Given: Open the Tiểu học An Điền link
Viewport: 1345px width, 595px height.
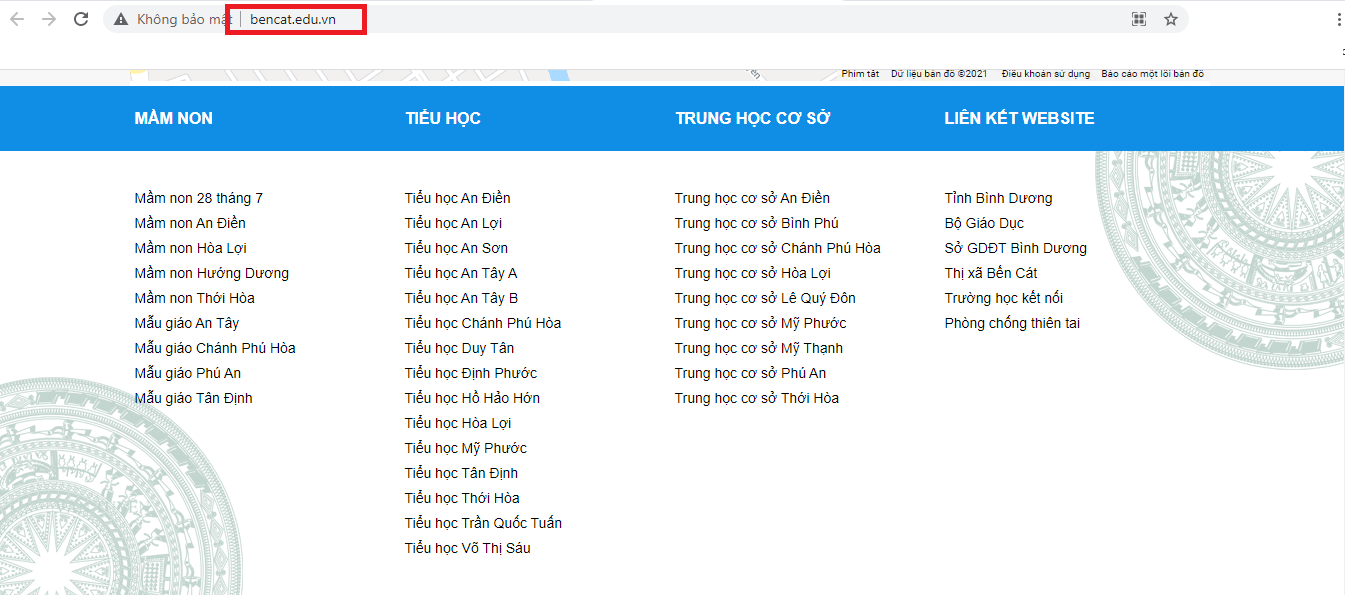Looking at the screenshot, I should [458, 198].
